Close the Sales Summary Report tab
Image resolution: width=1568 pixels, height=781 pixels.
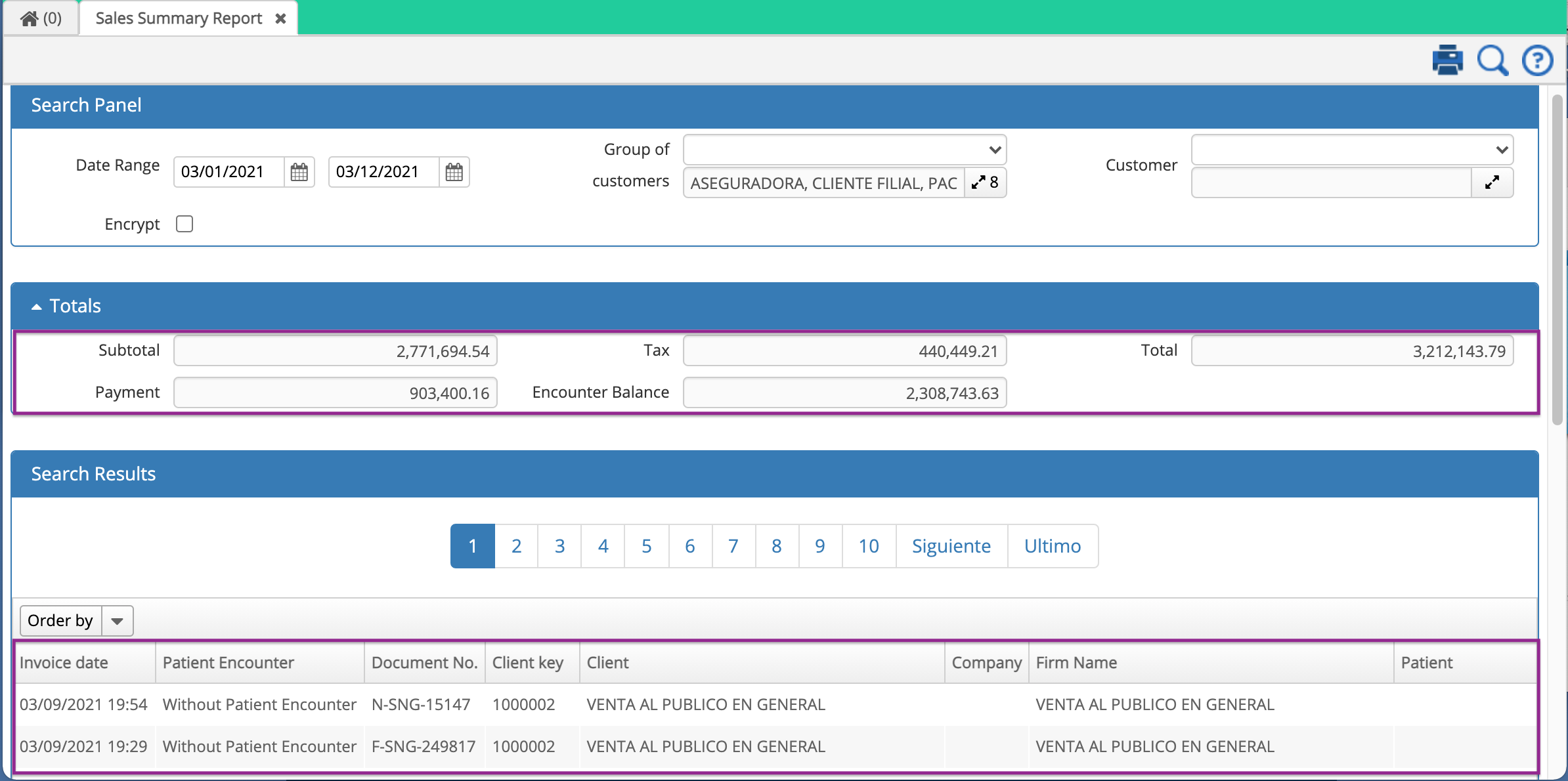pos(281,18)
